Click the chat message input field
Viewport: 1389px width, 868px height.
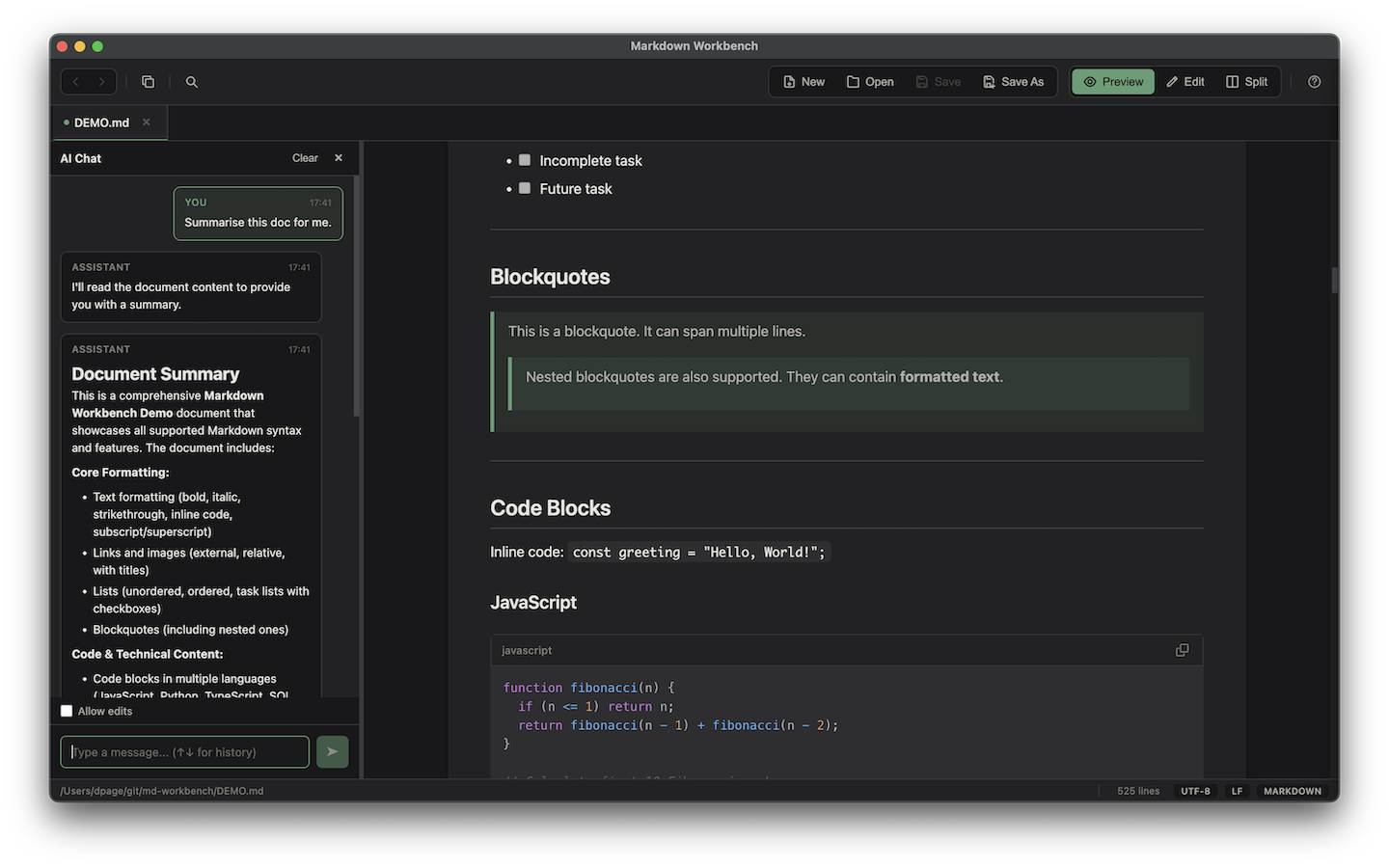coord(183,751)
